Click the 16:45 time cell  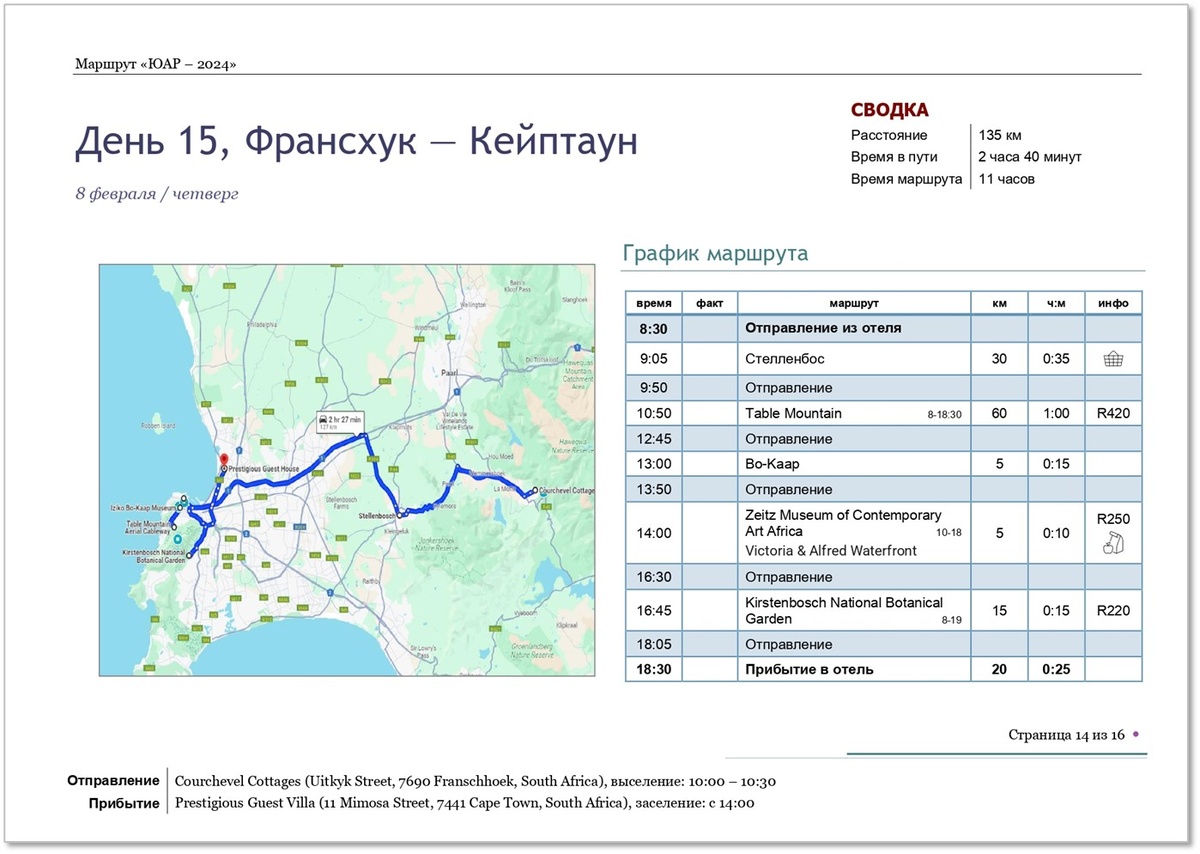pos(654,610)
